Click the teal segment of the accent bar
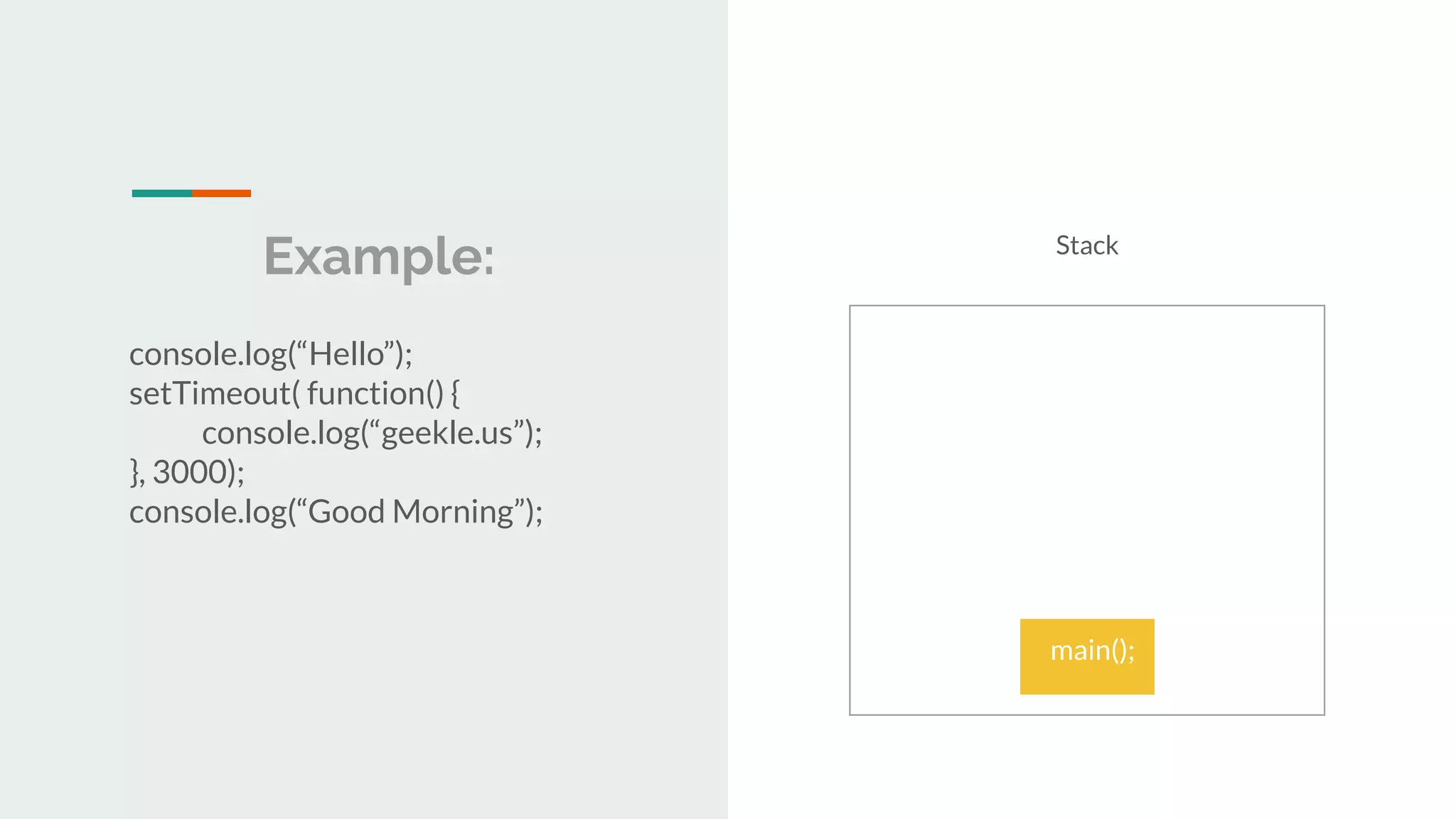 tap(161, 193)
